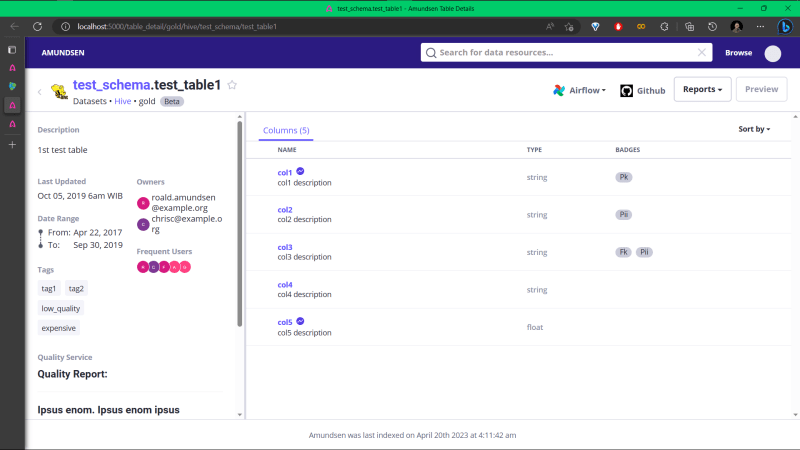Open the Browse menu item
Viewport: 800px width, 450px height.
[738, 53]
